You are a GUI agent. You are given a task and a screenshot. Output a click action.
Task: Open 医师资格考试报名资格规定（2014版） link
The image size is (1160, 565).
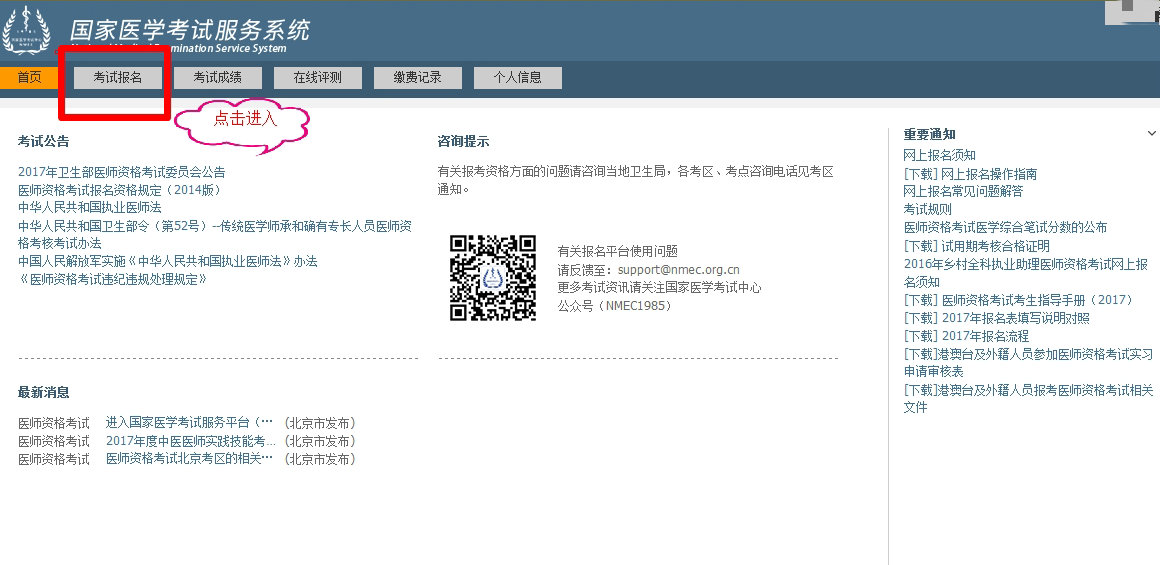[x=119, y=190]
